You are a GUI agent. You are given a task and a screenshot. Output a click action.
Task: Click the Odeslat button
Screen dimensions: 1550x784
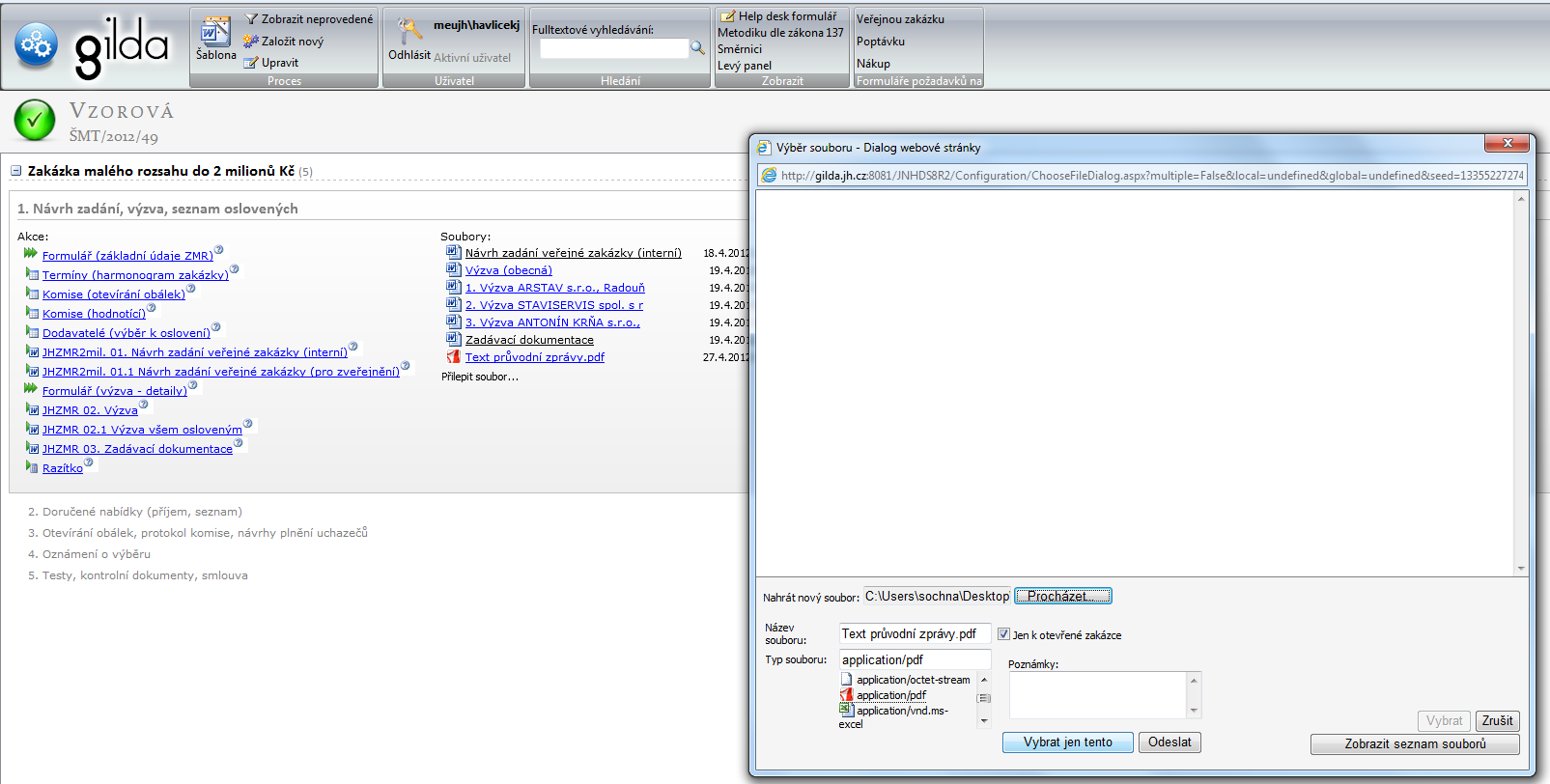tap(1170, 742)
